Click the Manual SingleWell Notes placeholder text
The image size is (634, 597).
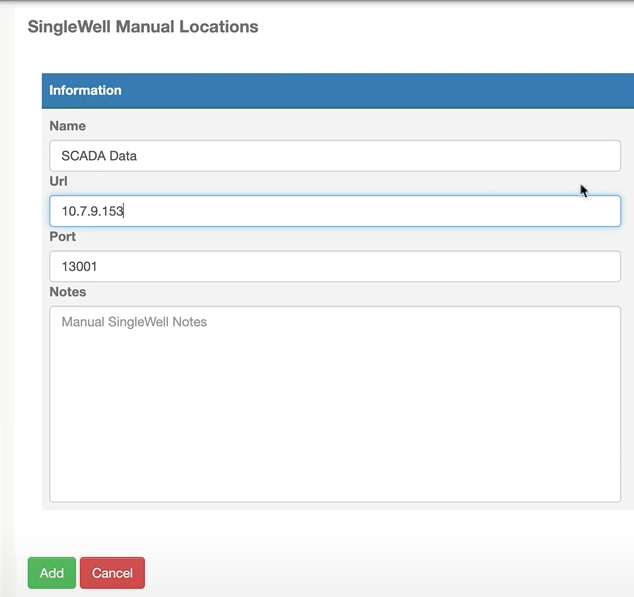pyautogui.click(x=134, y=322)
